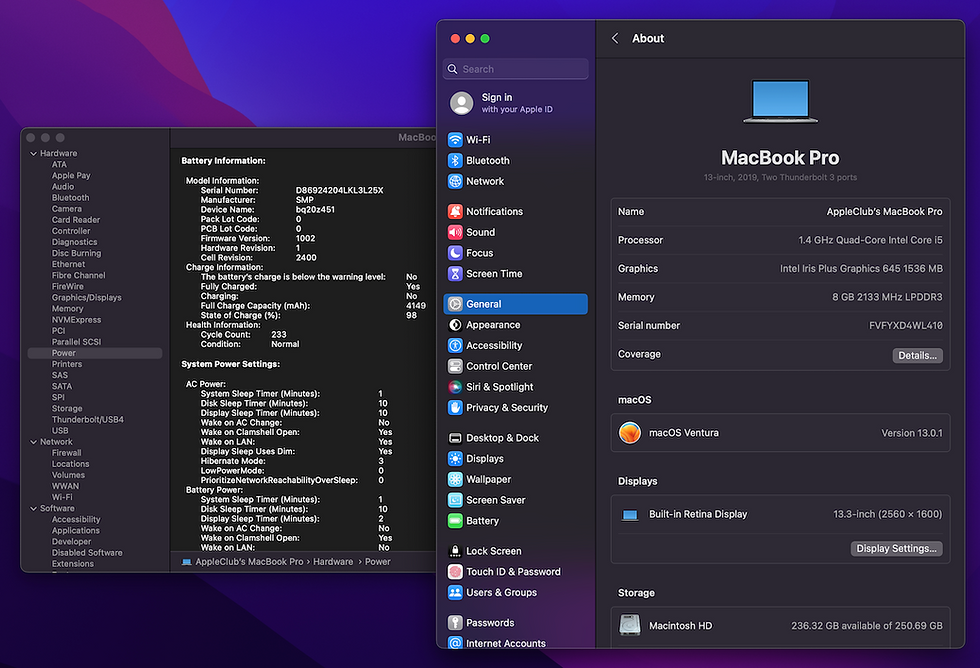Select Storage in System Information sidebar
Image resolution: width=980 pixels, height=668 pixels.
67,409
